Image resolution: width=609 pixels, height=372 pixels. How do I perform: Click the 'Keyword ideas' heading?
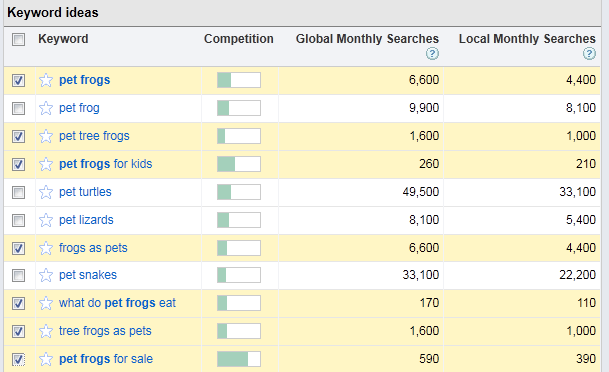pos(53,12)
